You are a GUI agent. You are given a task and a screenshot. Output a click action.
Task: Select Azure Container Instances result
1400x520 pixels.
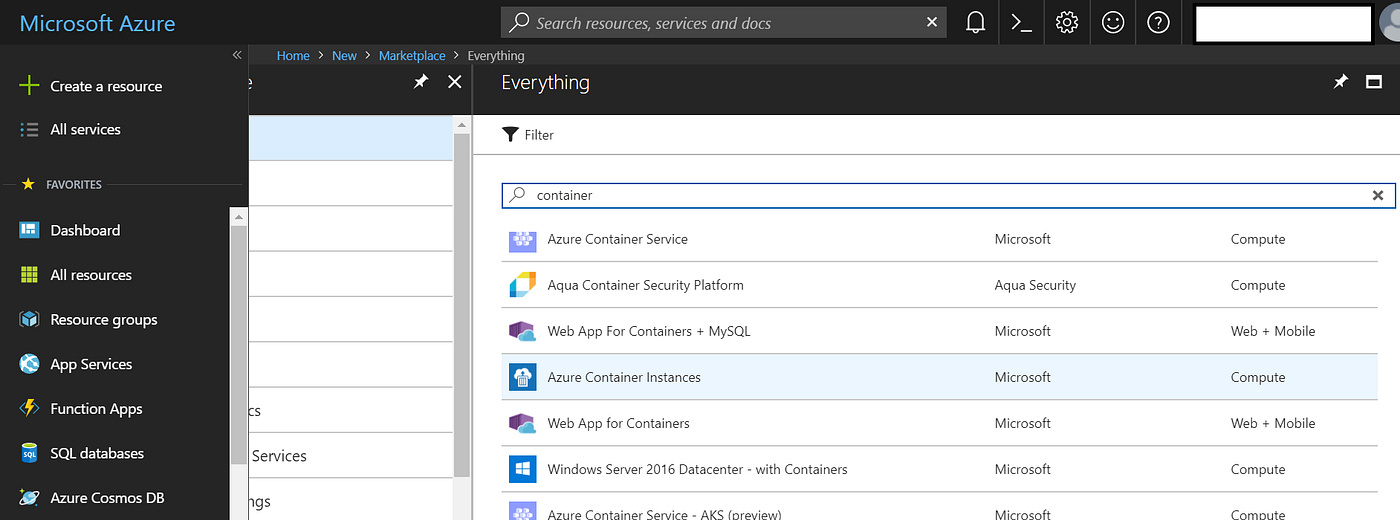[x=939, y=377]
